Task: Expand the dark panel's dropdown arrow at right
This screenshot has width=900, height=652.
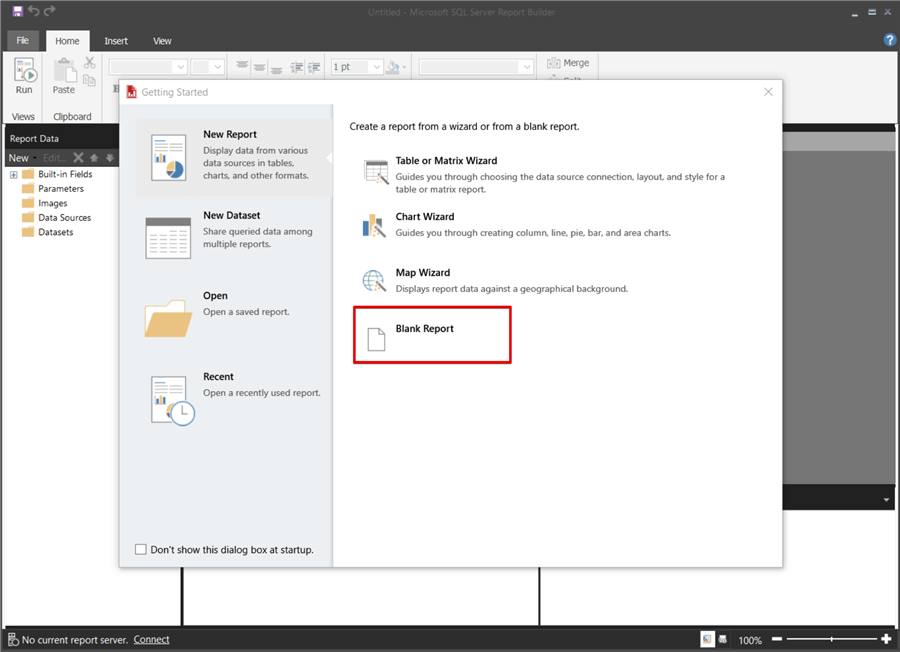Action: click(x=887, y=499)
